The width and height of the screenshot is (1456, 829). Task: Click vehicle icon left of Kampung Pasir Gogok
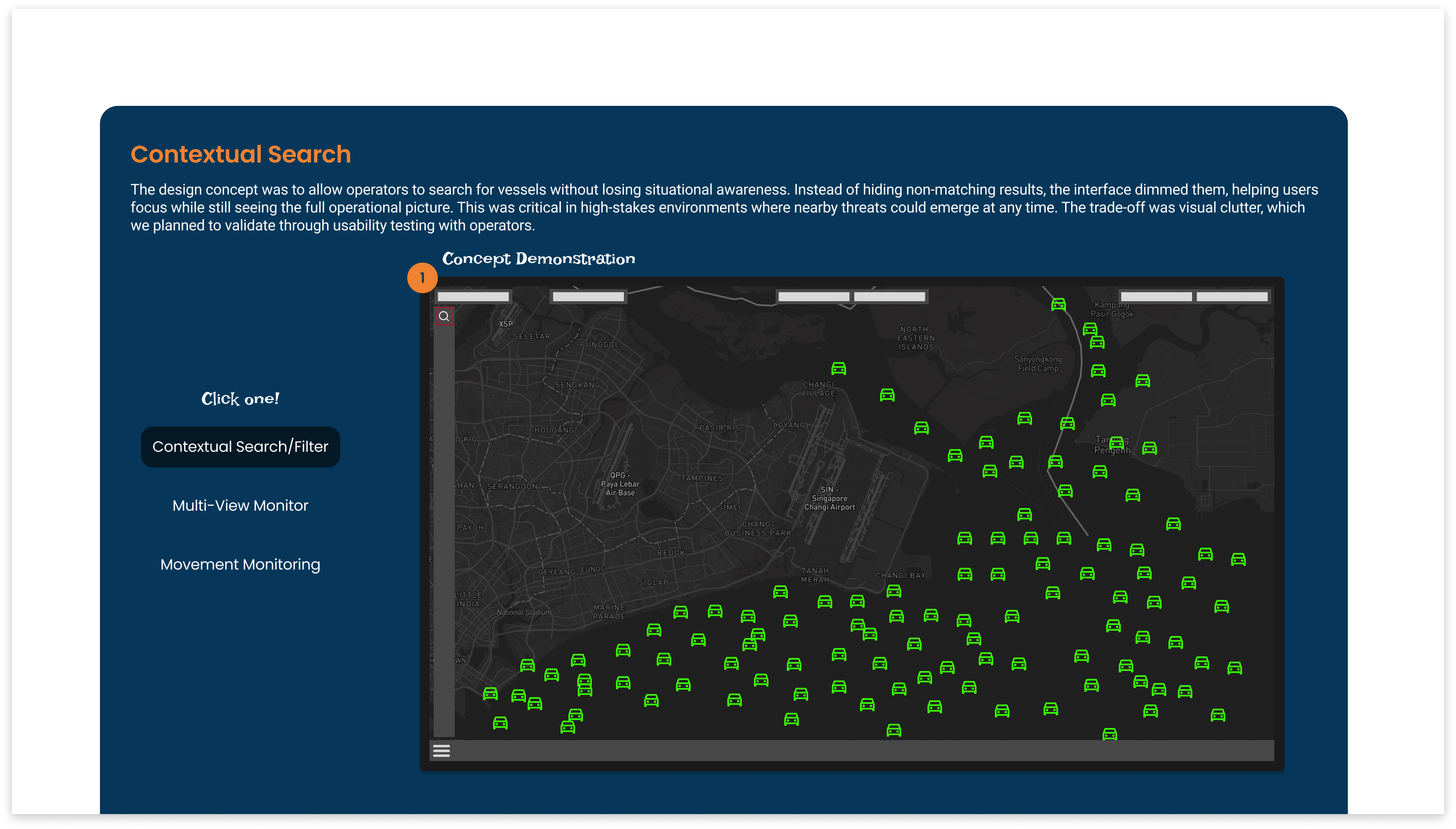coord(1058,305)
